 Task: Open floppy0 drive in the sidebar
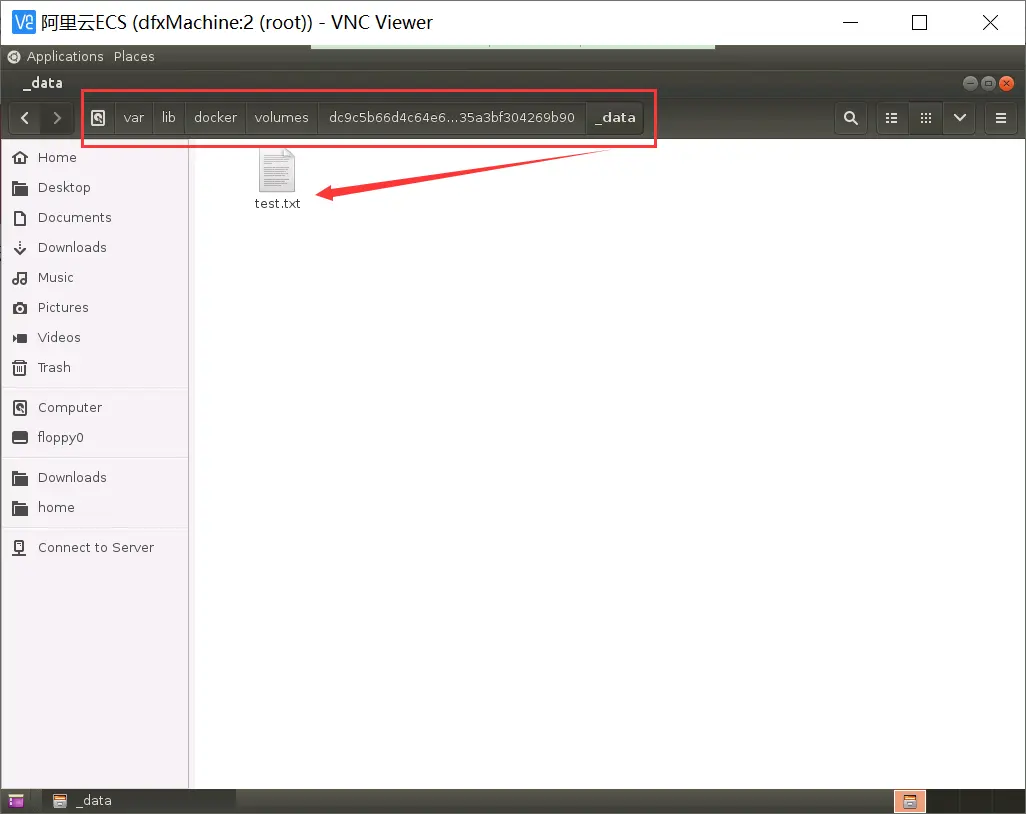coord(95,438)
